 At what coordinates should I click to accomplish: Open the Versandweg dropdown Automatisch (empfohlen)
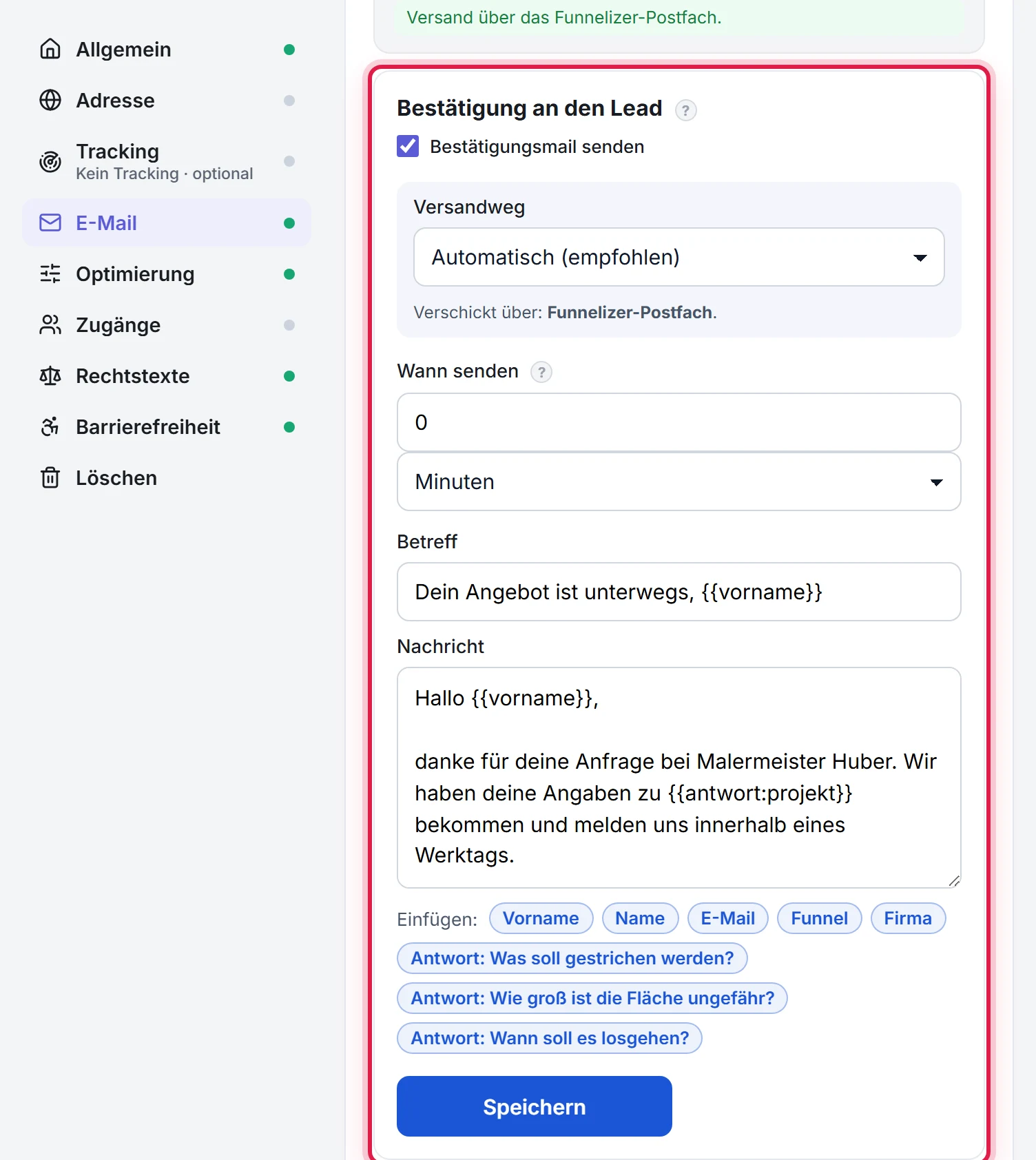point(678,257)
